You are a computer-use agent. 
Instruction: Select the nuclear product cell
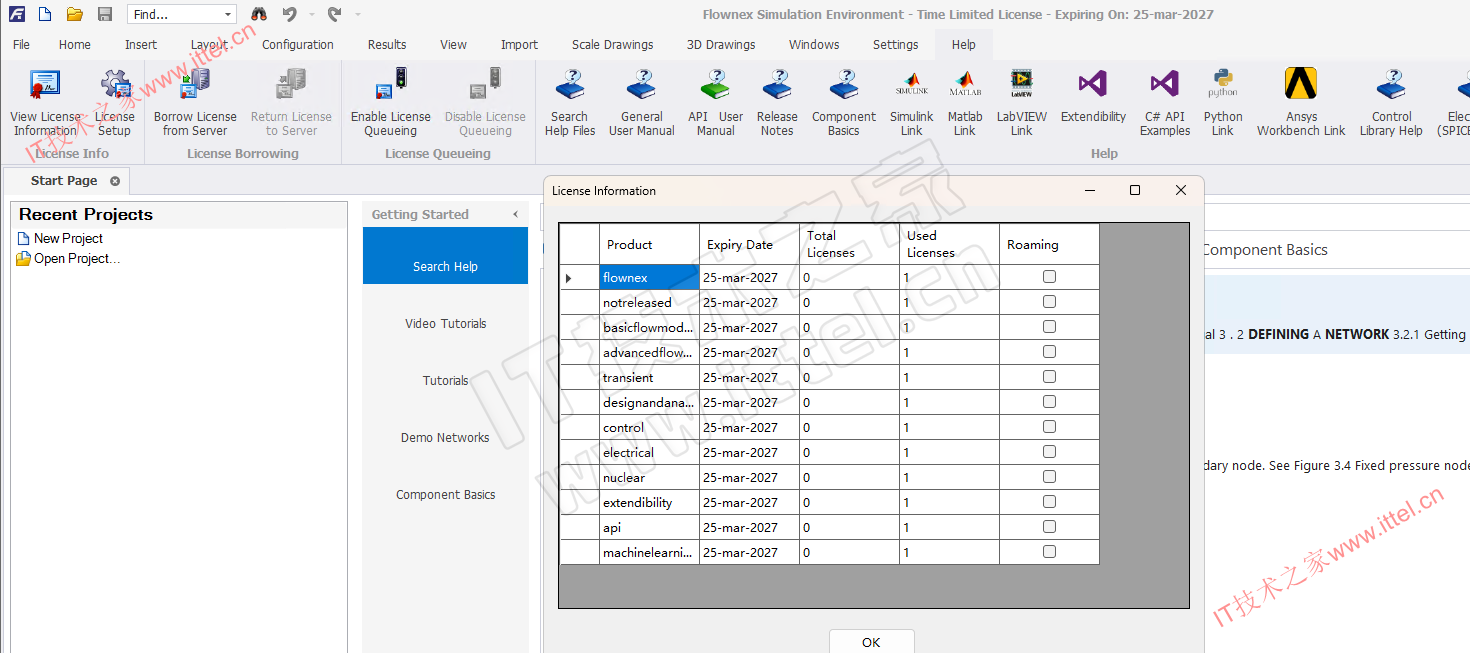click(649, 477)
